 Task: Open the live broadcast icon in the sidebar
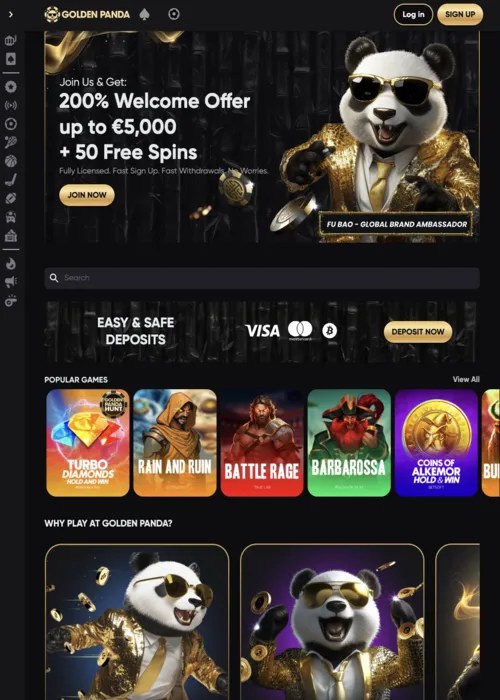[x=11, y=105]
